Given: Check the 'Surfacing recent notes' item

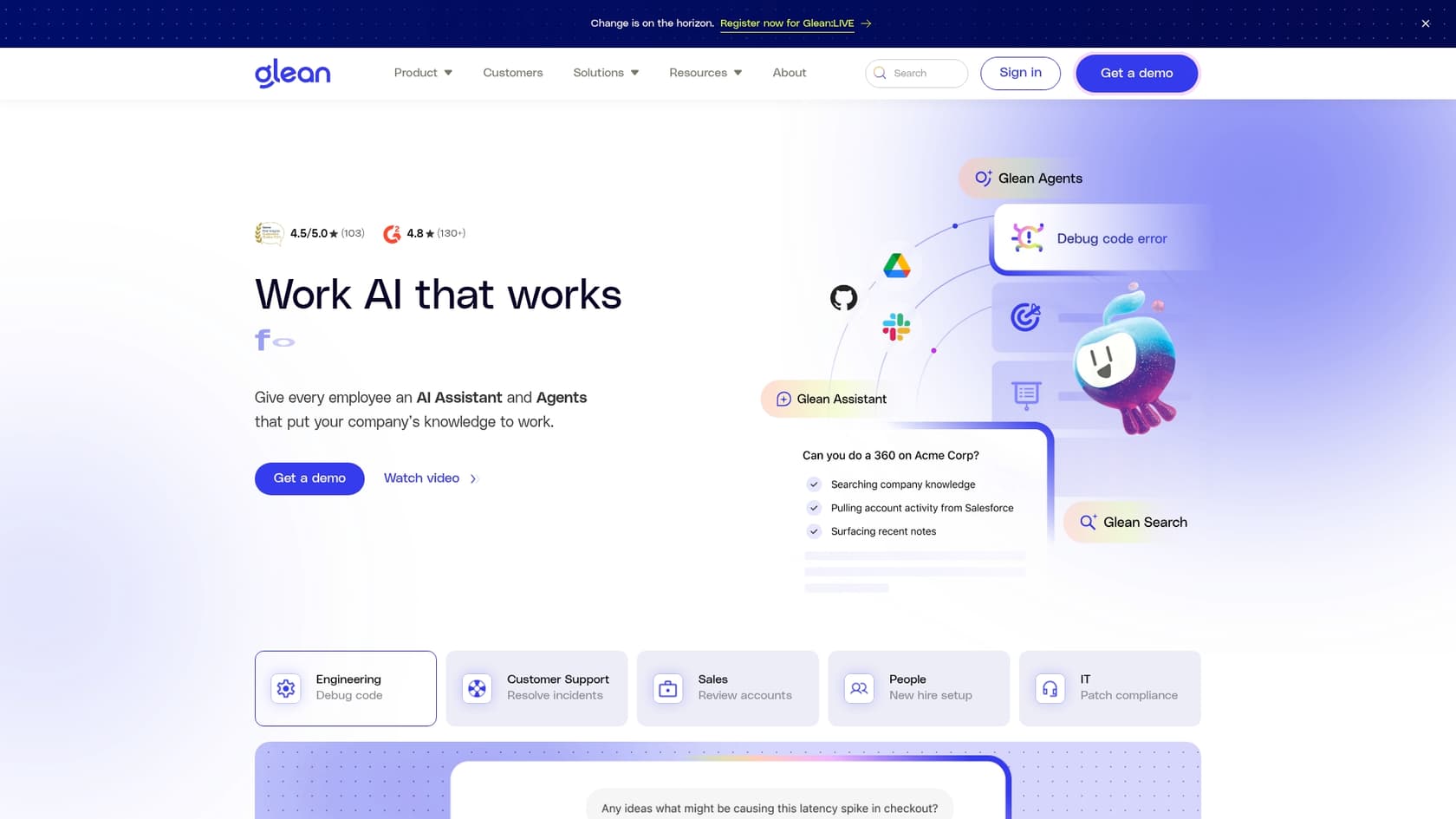Looking at the screenshot, I should coord(814,531).
